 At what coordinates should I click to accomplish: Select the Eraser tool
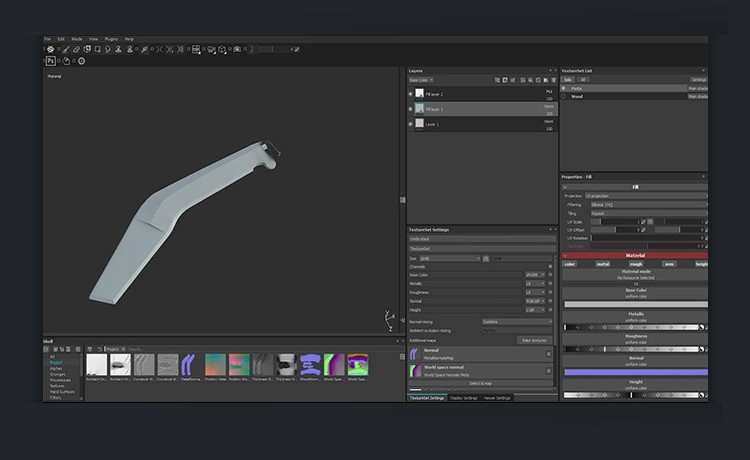(x=76, y=49)
